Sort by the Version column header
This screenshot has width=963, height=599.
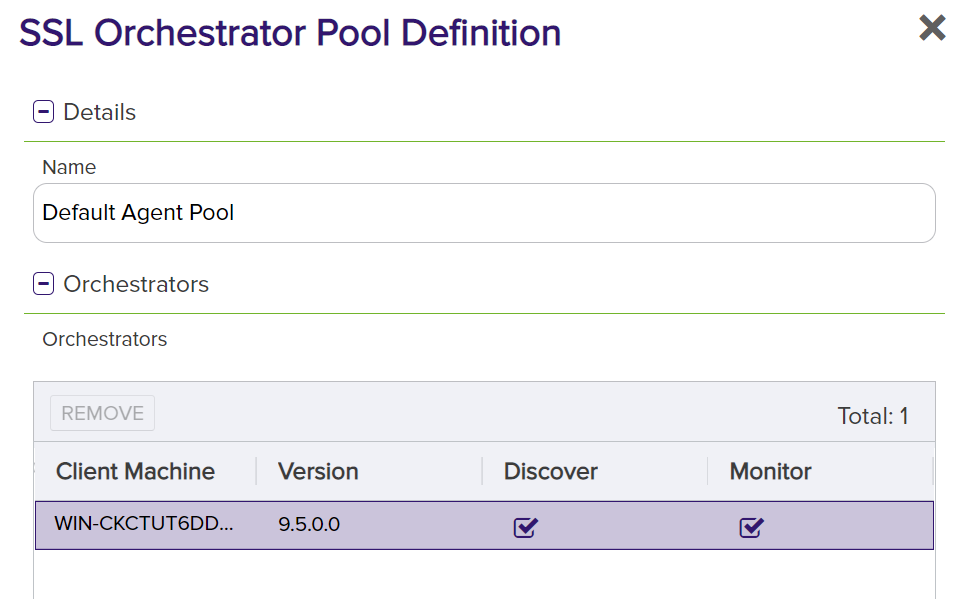coord(318,471)
